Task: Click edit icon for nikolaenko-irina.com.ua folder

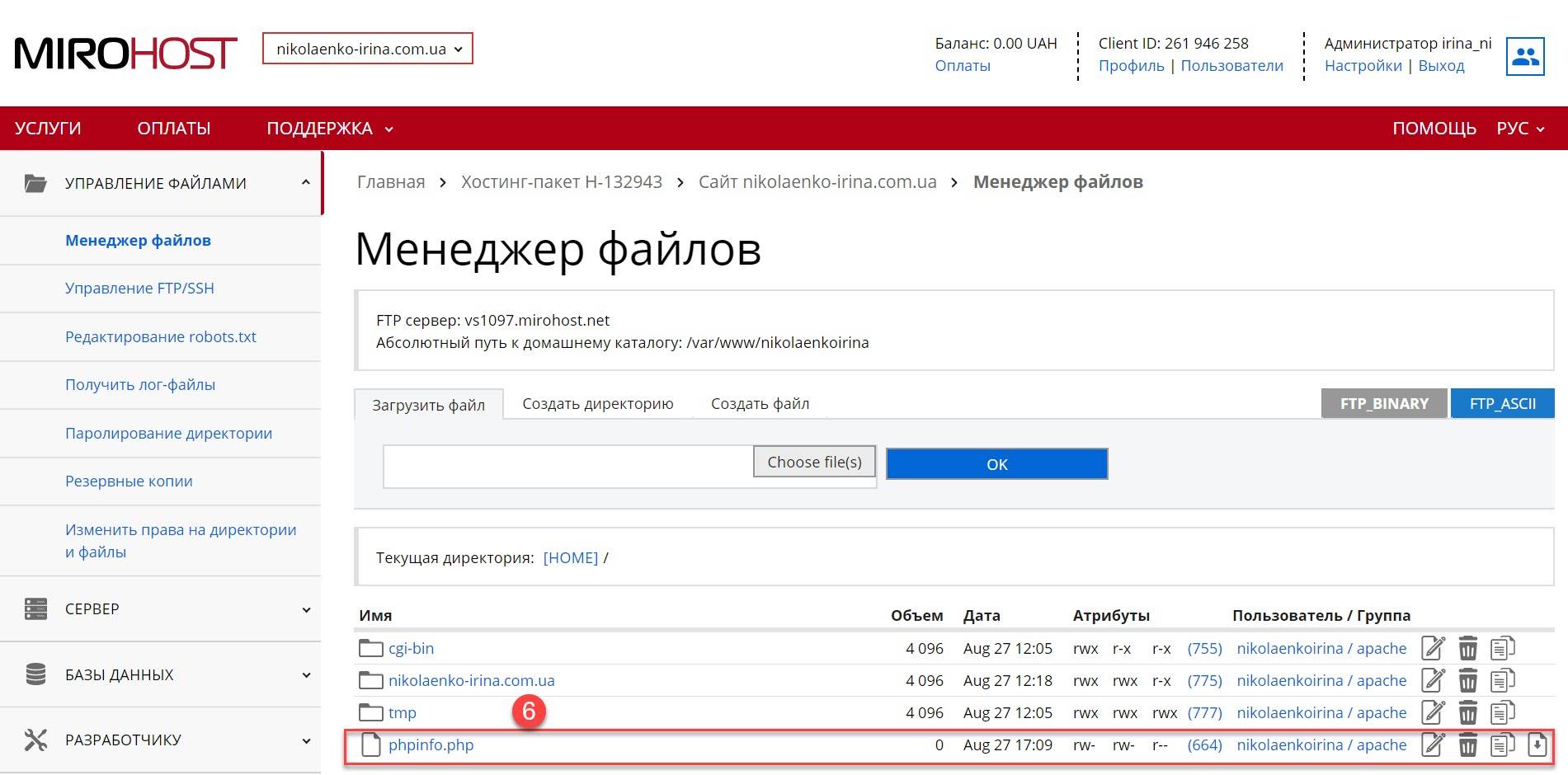Action: [1434, 681]
